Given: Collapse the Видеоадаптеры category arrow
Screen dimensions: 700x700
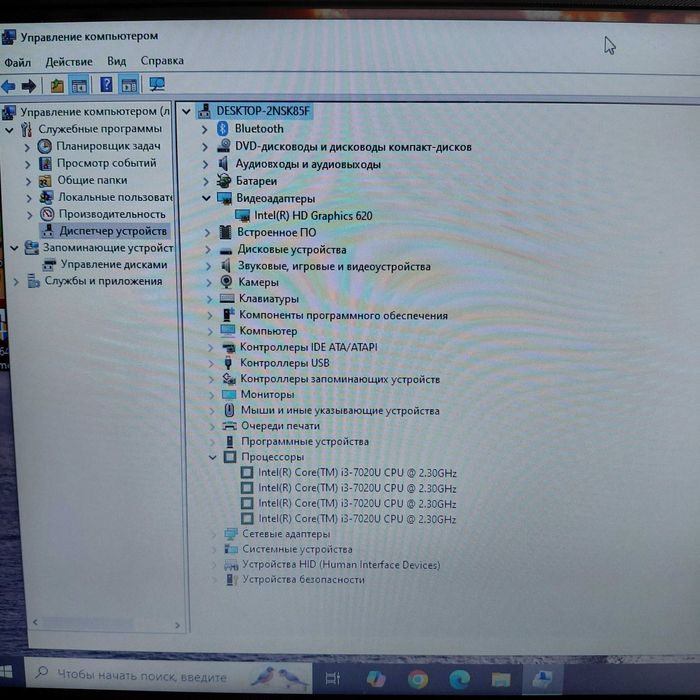Looking at the screenshot, I should coord(206,198).
